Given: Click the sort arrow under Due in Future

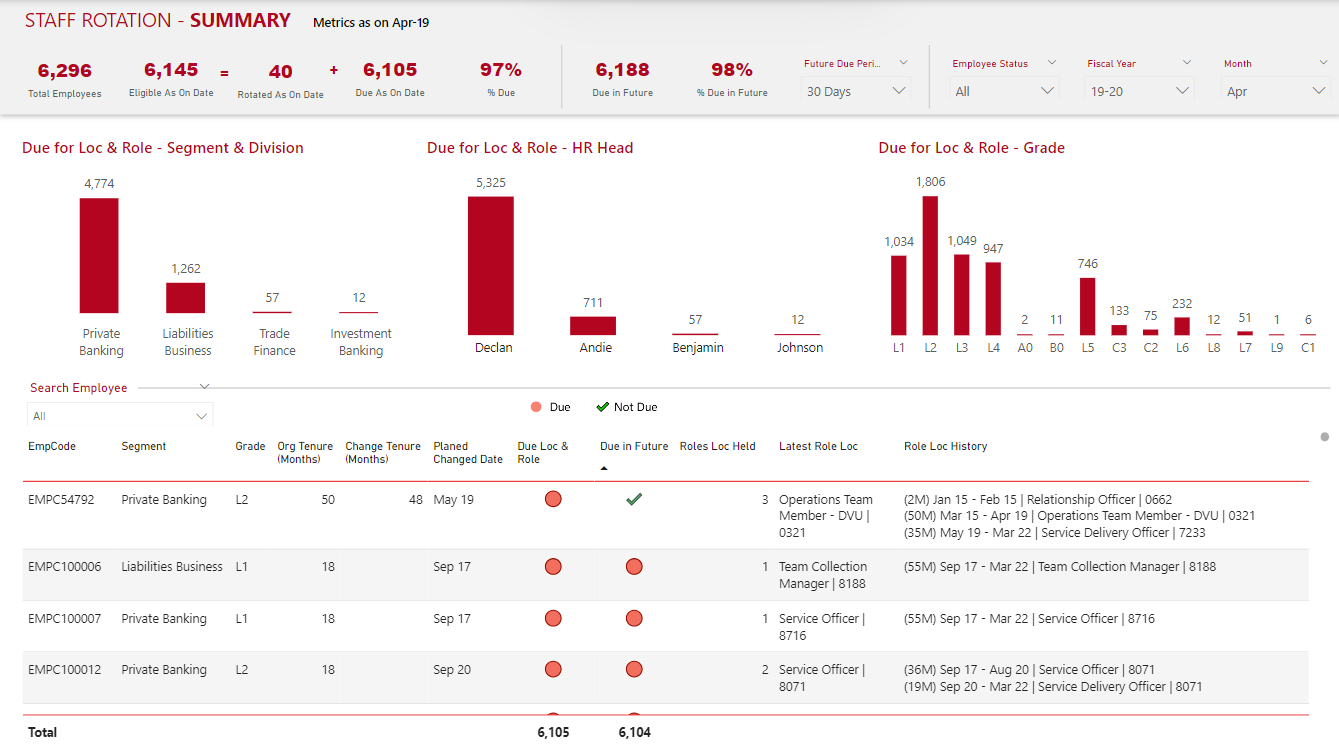Looking at the screenshot, I should 603,468.
